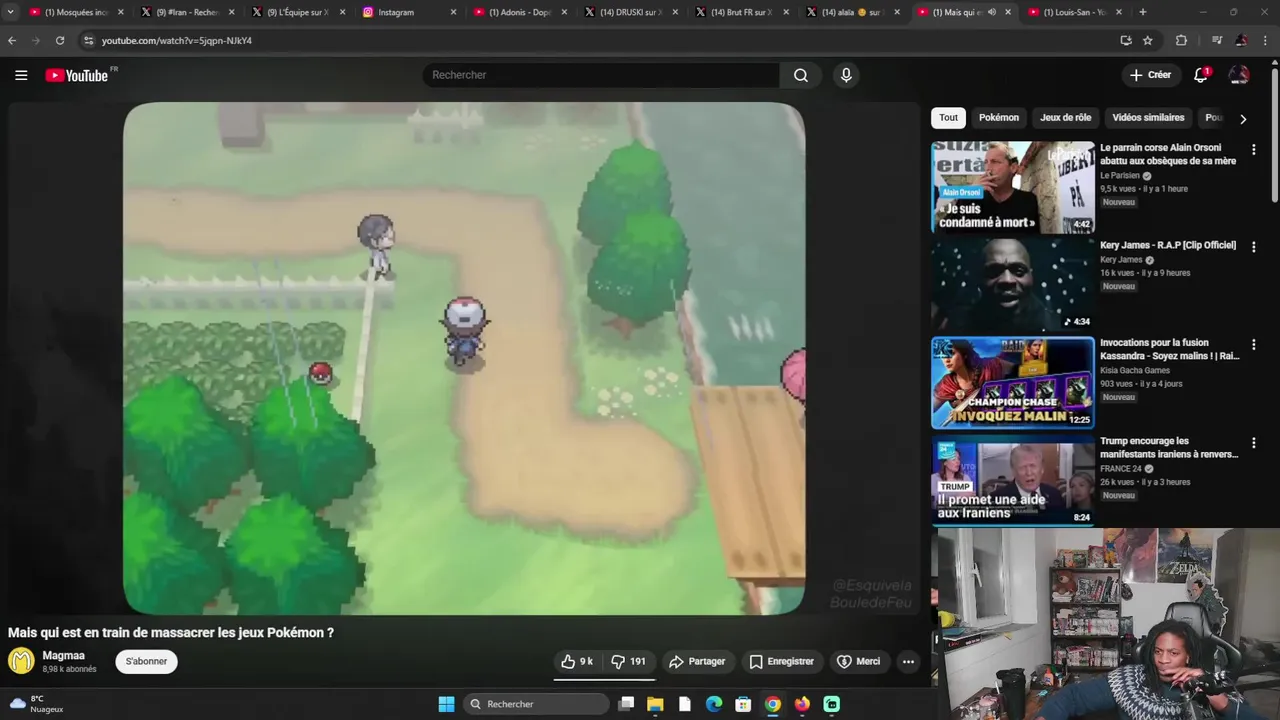Screen dimensions: 1280x720
Task: Click the install app icon in address bar
Action: 1126,40
